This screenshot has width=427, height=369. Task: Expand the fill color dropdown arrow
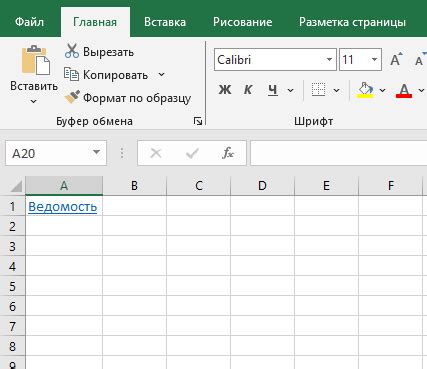382,90
